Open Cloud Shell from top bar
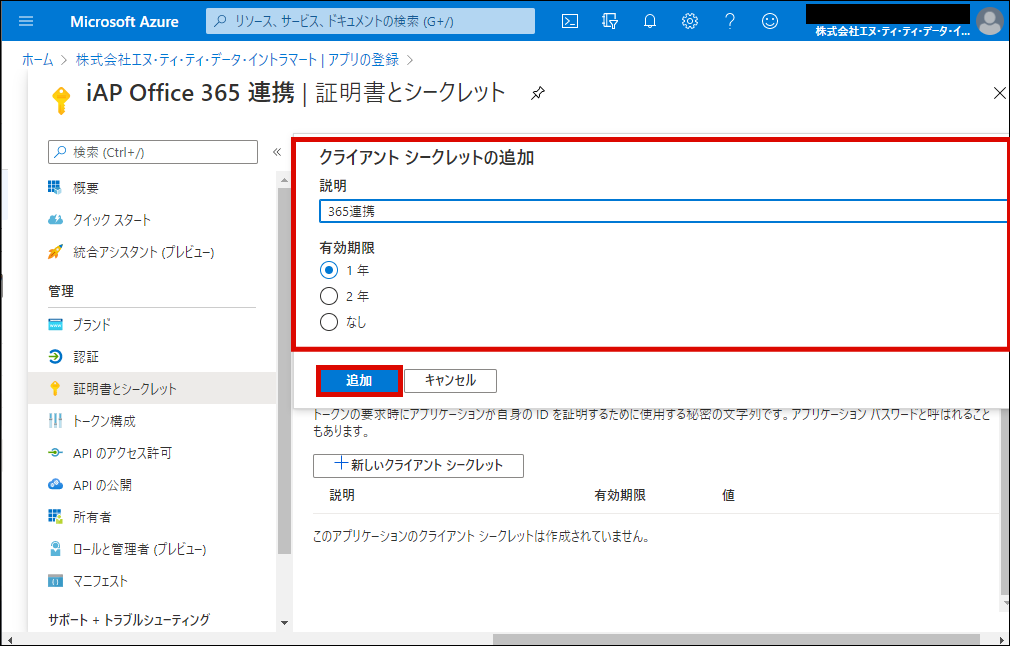Screen dimensions: 1010x646 tap(569, 21)
